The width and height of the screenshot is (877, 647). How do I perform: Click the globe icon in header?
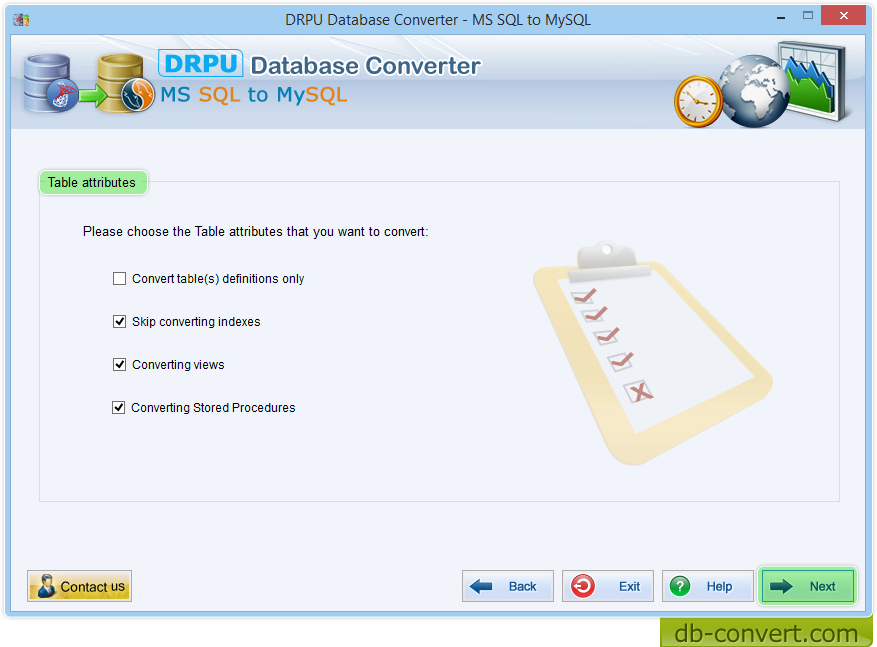tap(753, 91)
